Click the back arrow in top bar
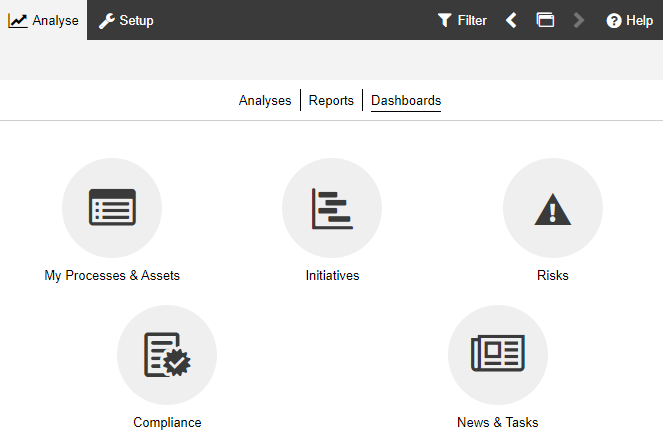Screen dimensions: 663x444 tap(511, 20)
